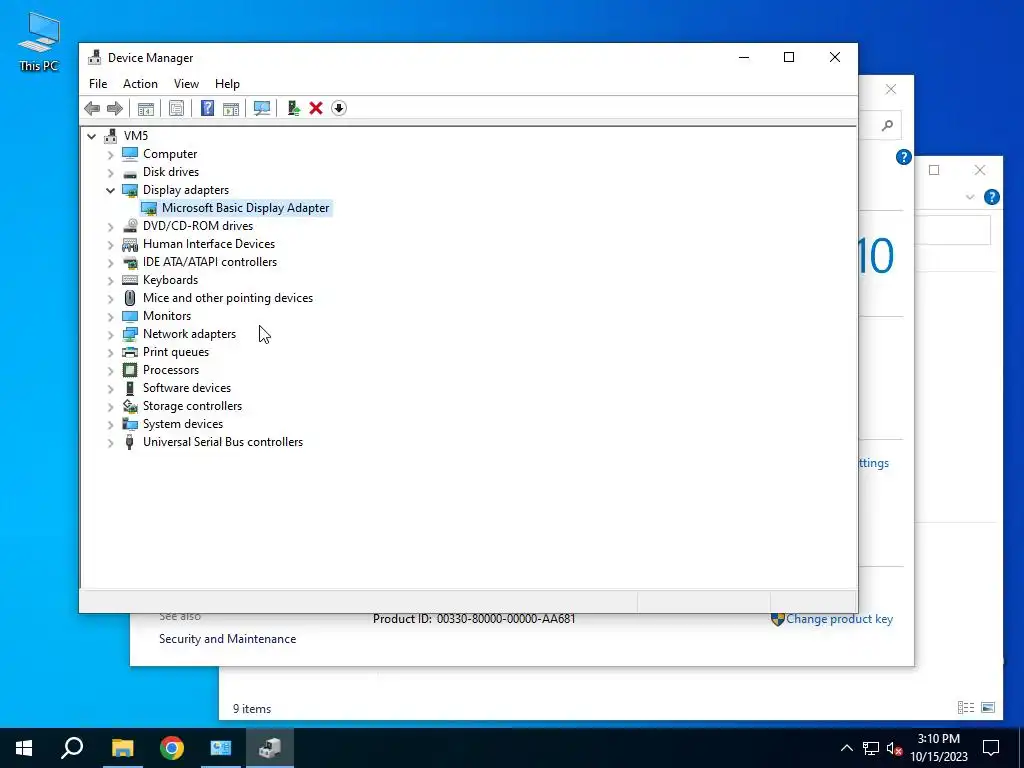Image resolution: width=1024 pixels, height=768 pixels.
Task: Click the network tray icon
Action: coord(871,748)
